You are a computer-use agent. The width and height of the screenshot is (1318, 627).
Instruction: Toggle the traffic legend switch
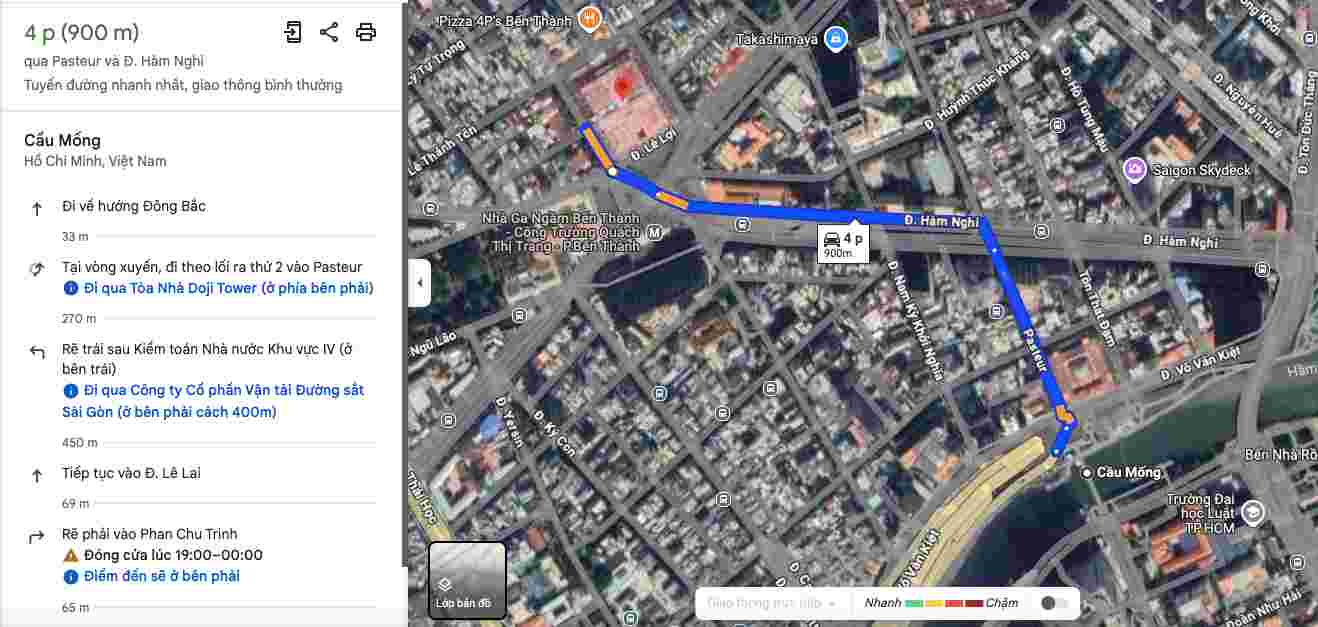[1054, 603]
